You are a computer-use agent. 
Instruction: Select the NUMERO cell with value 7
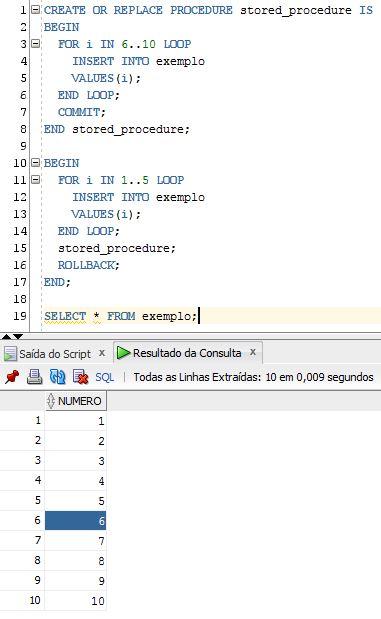point(75,540)
